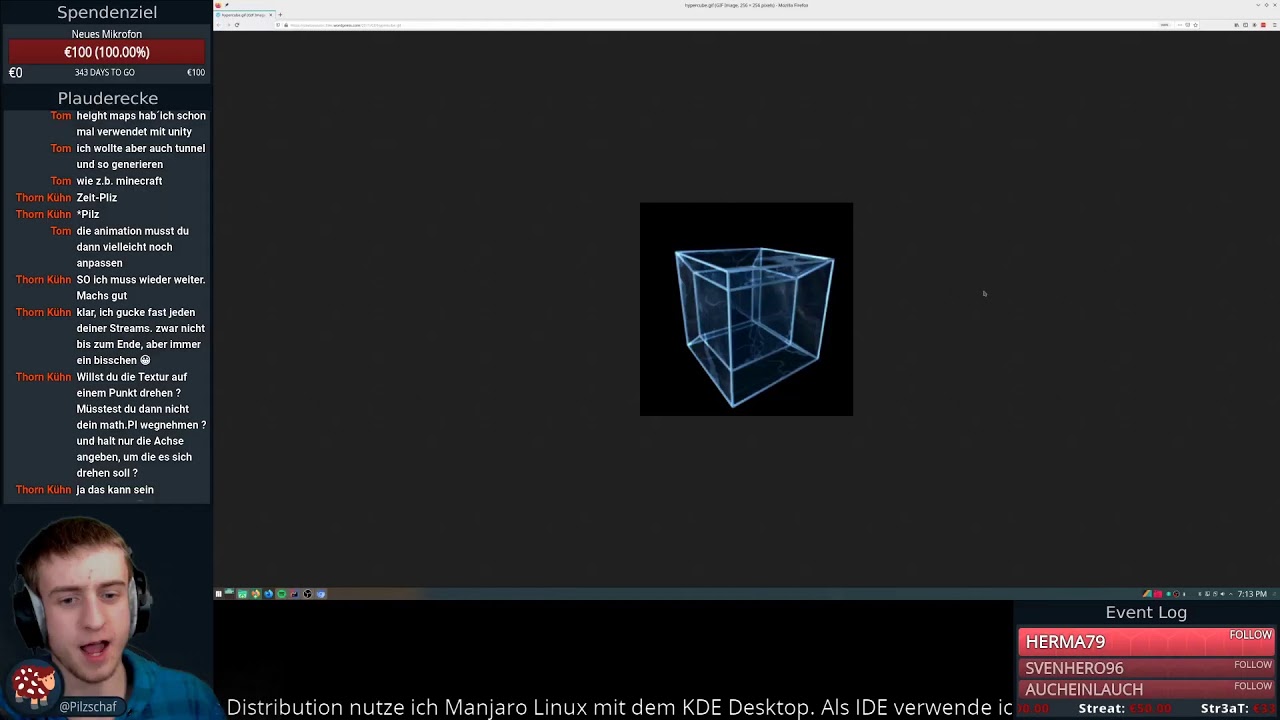
Task: Click the green Spotify-like taskbar icon
Action: click(x=281, y=594)
